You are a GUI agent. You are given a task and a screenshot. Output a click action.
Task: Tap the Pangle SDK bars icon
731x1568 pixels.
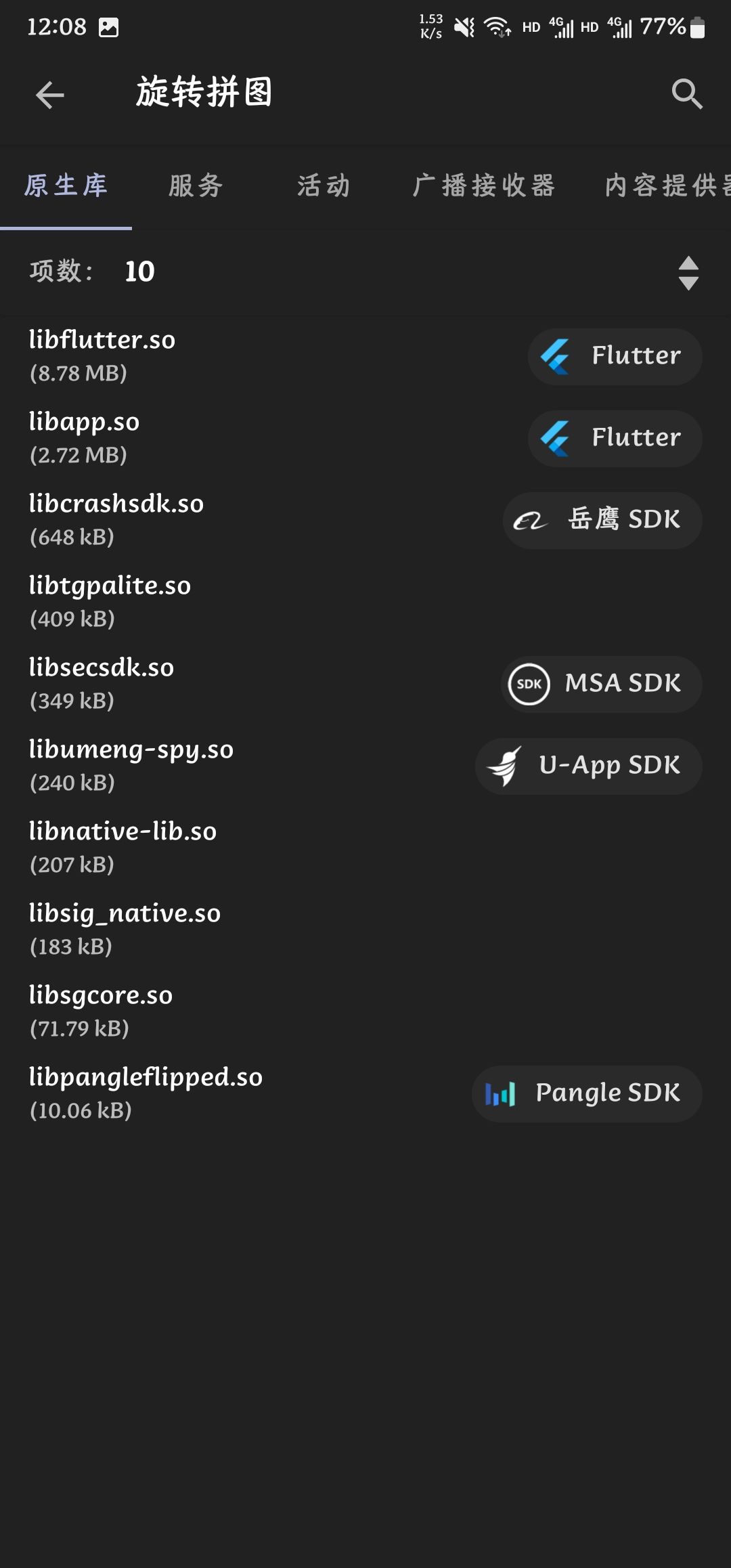pyautogui.click(x=500, y=1093)
